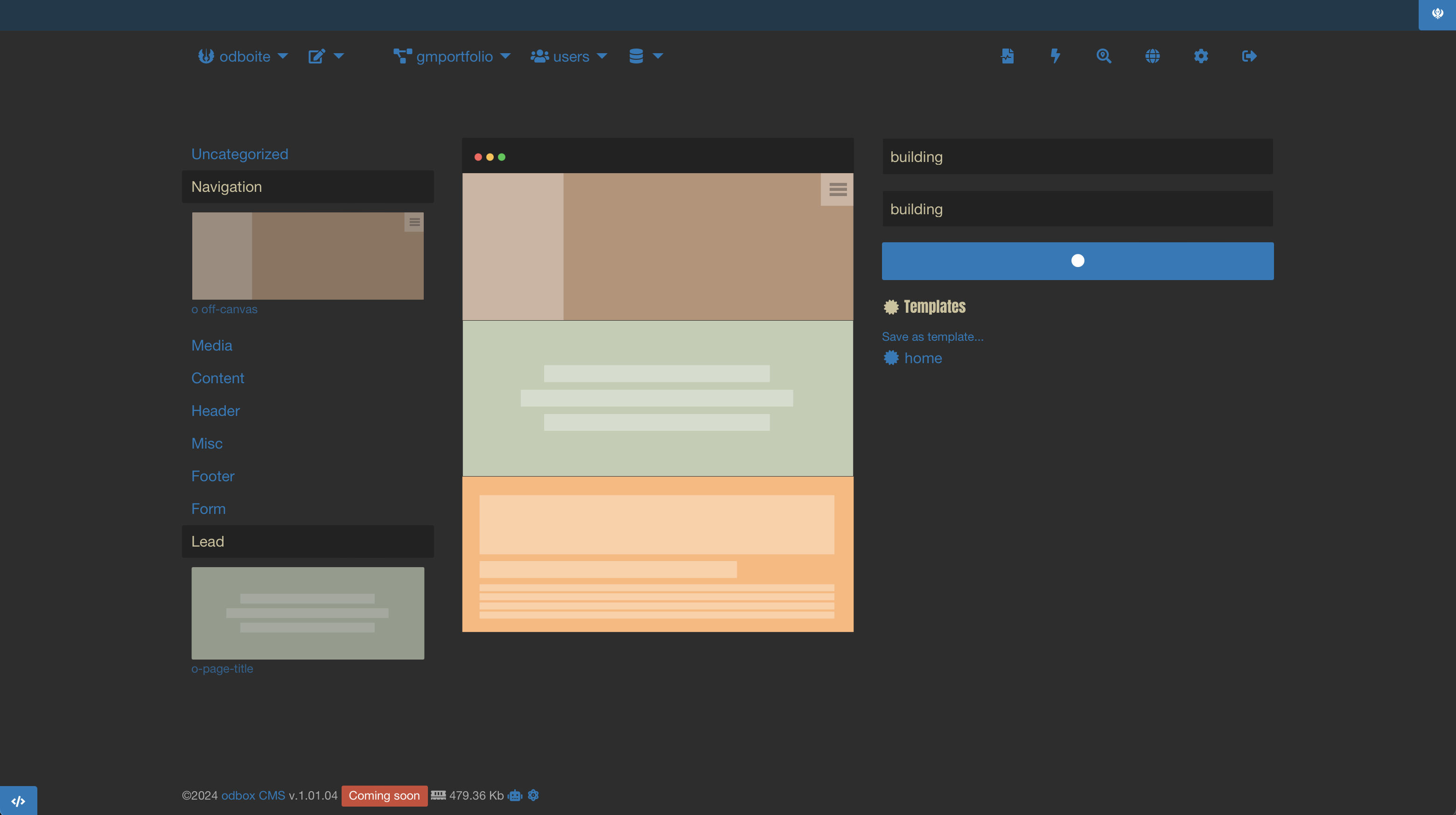Expand the gmportfolio structure menu

coord(452,56)
